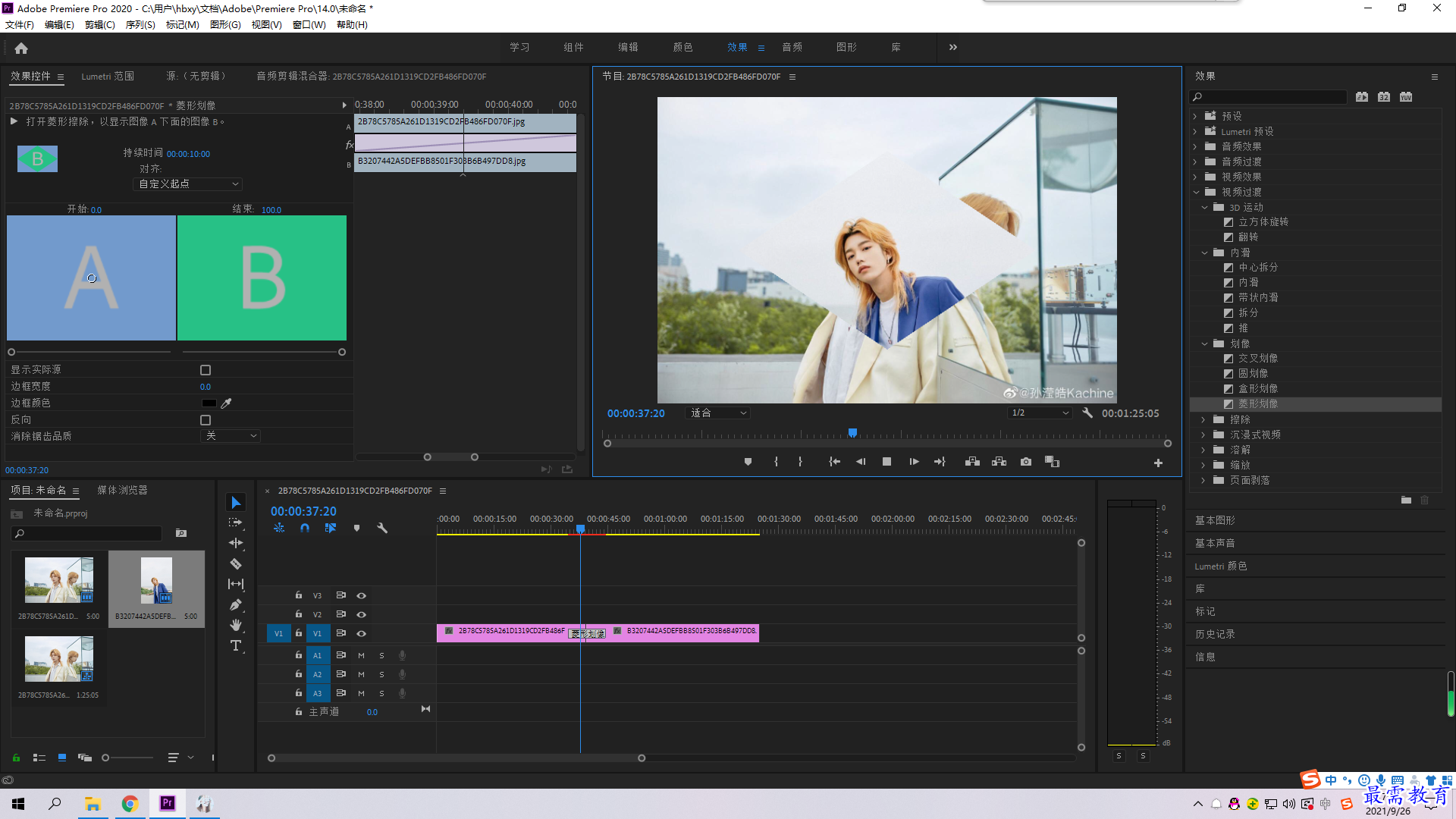1456x819 pixels.
Task: Toggle V3 track output eye
Action: tap(362, 596)
